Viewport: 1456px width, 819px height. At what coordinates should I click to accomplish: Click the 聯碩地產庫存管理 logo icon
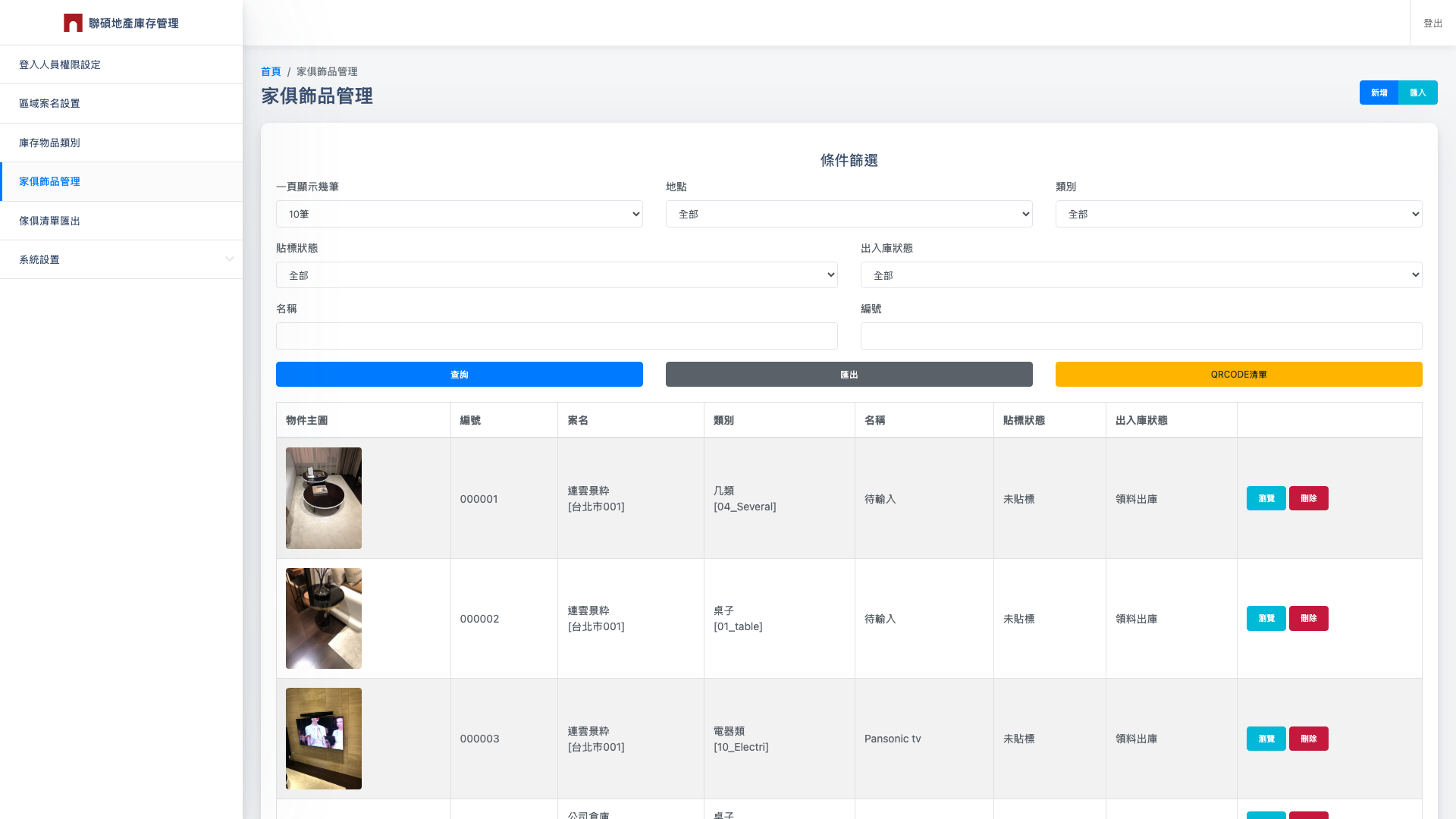point(73,23)
